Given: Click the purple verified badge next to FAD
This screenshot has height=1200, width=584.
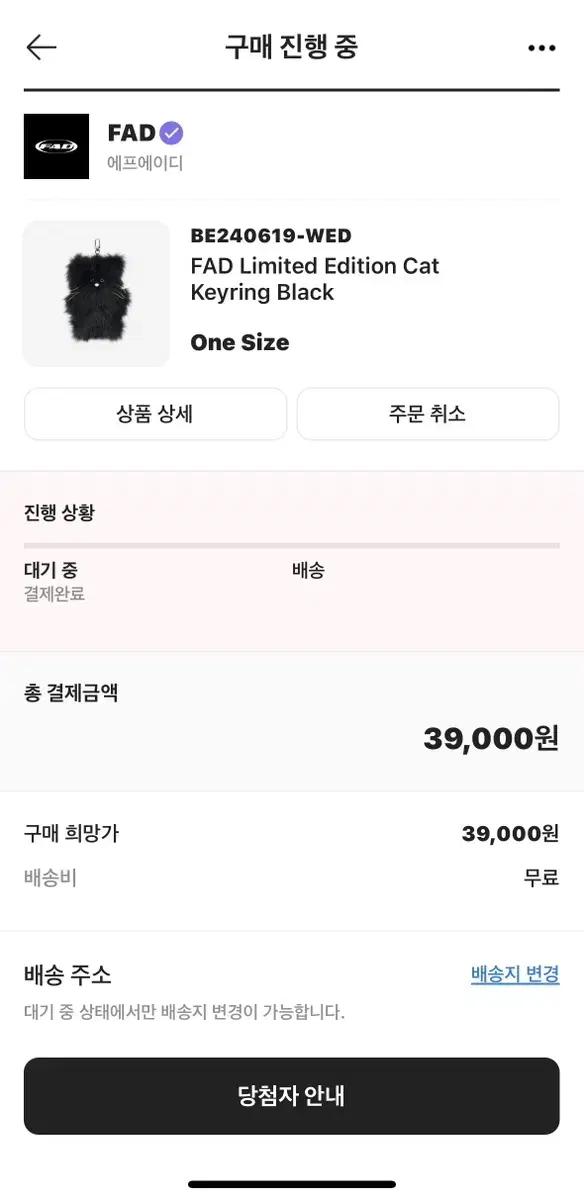Looking at the screenshot, I should [172, 131].
